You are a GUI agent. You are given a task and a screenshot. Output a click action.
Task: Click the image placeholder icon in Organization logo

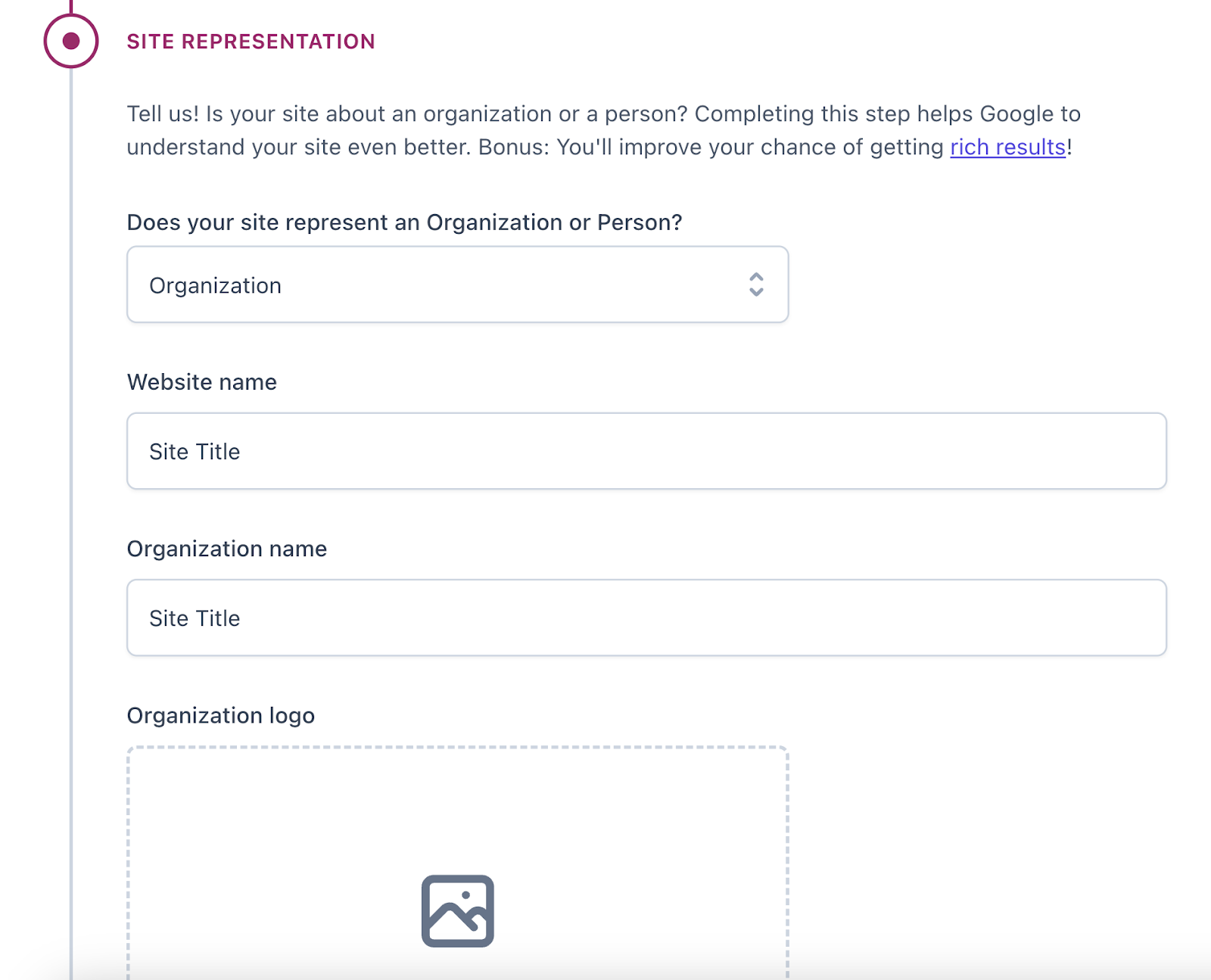(x=457, y=910)
